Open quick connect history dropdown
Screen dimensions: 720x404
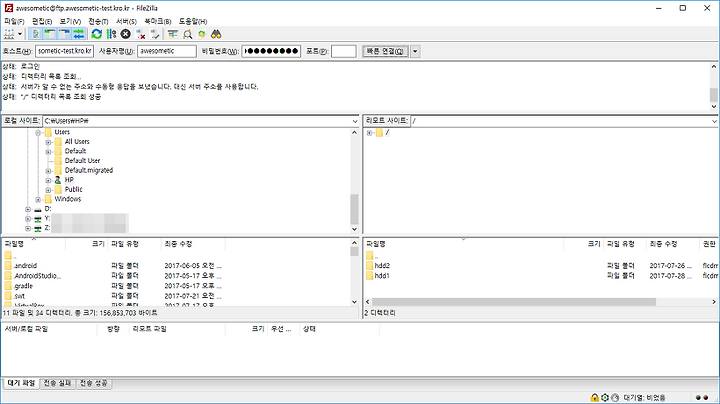click(415, 51)
